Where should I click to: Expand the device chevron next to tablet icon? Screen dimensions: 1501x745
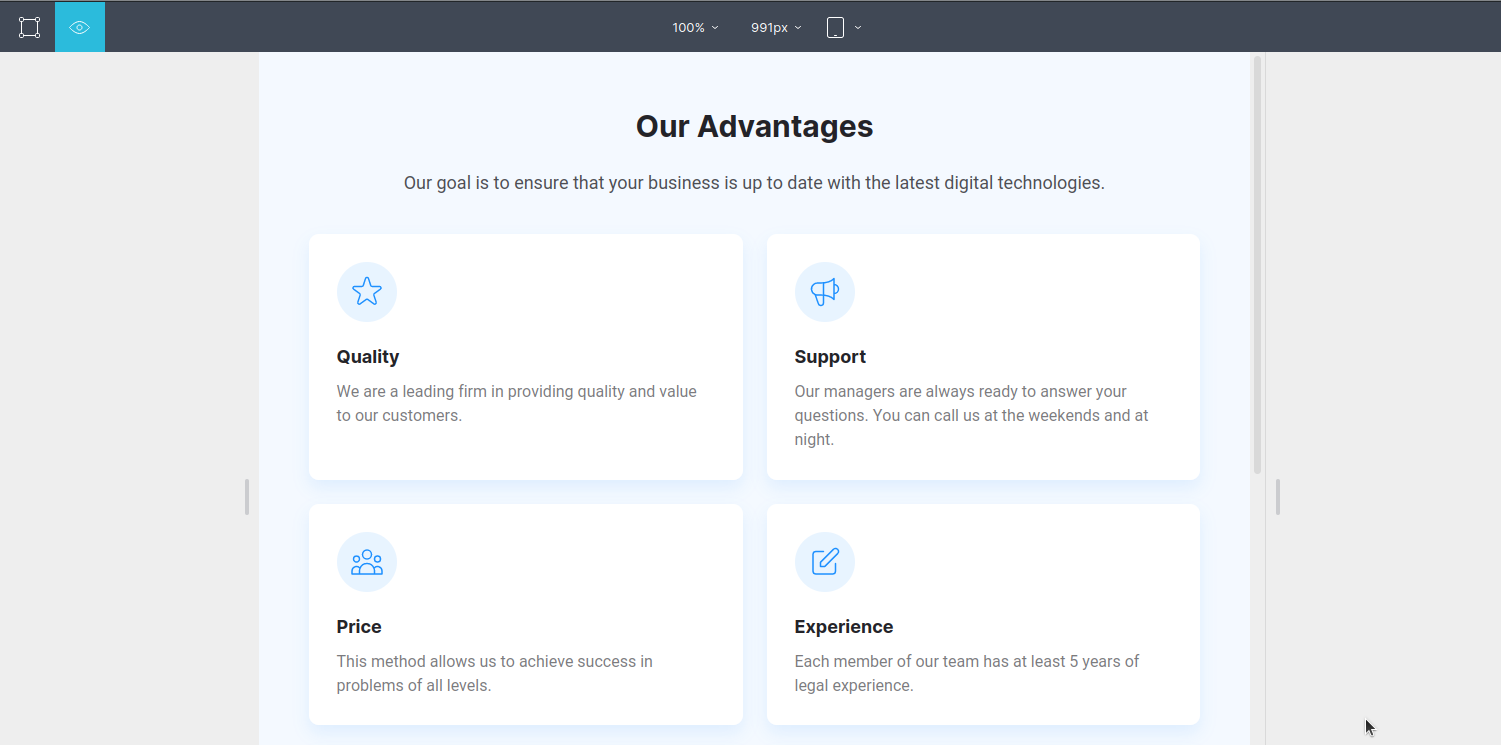[x=858, y=28]
